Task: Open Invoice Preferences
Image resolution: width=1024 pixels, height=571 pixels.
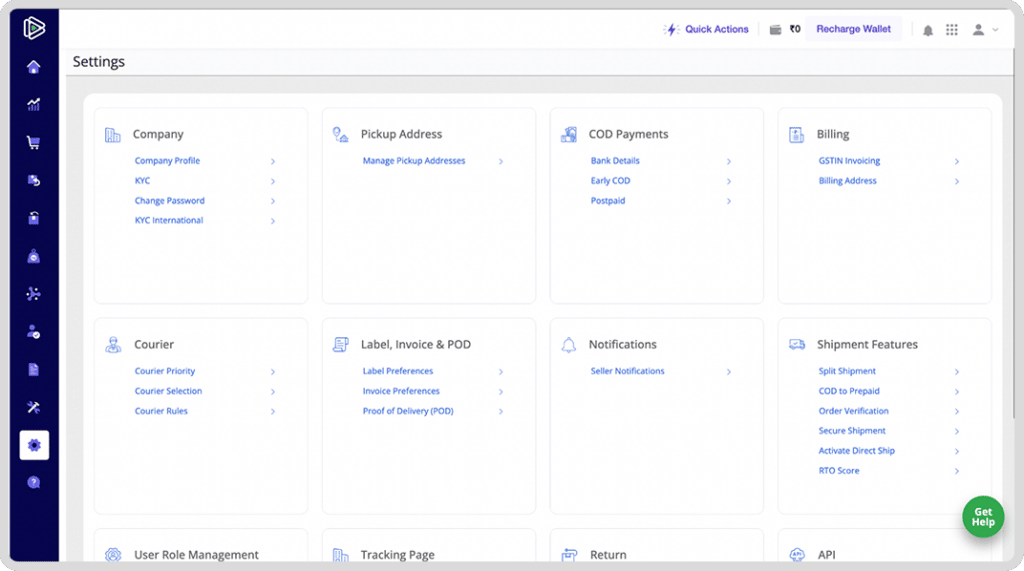Action: tap(401, 391)
